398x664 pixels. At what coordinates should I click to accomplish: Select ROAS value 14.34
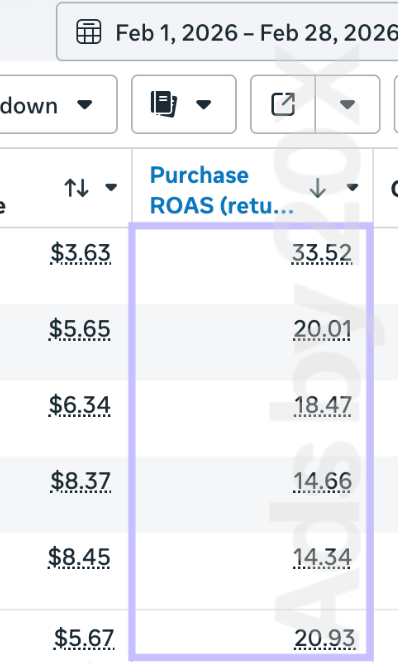[x=323, y=557]
